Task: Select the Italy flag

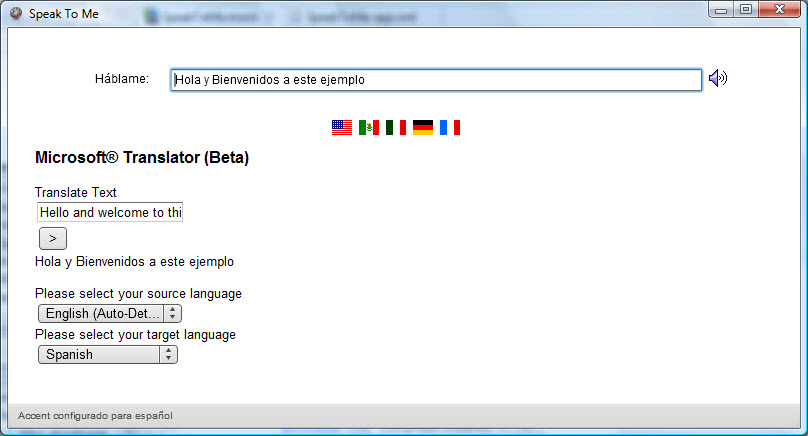Action: tap(396, 127)
